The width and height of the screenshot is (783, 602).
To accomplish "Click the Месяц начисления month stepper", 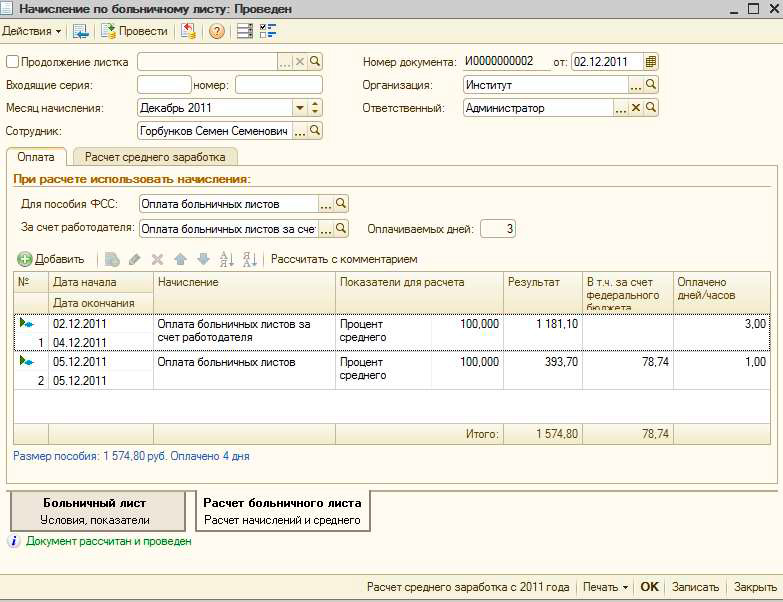I will (x=315, y=108).
